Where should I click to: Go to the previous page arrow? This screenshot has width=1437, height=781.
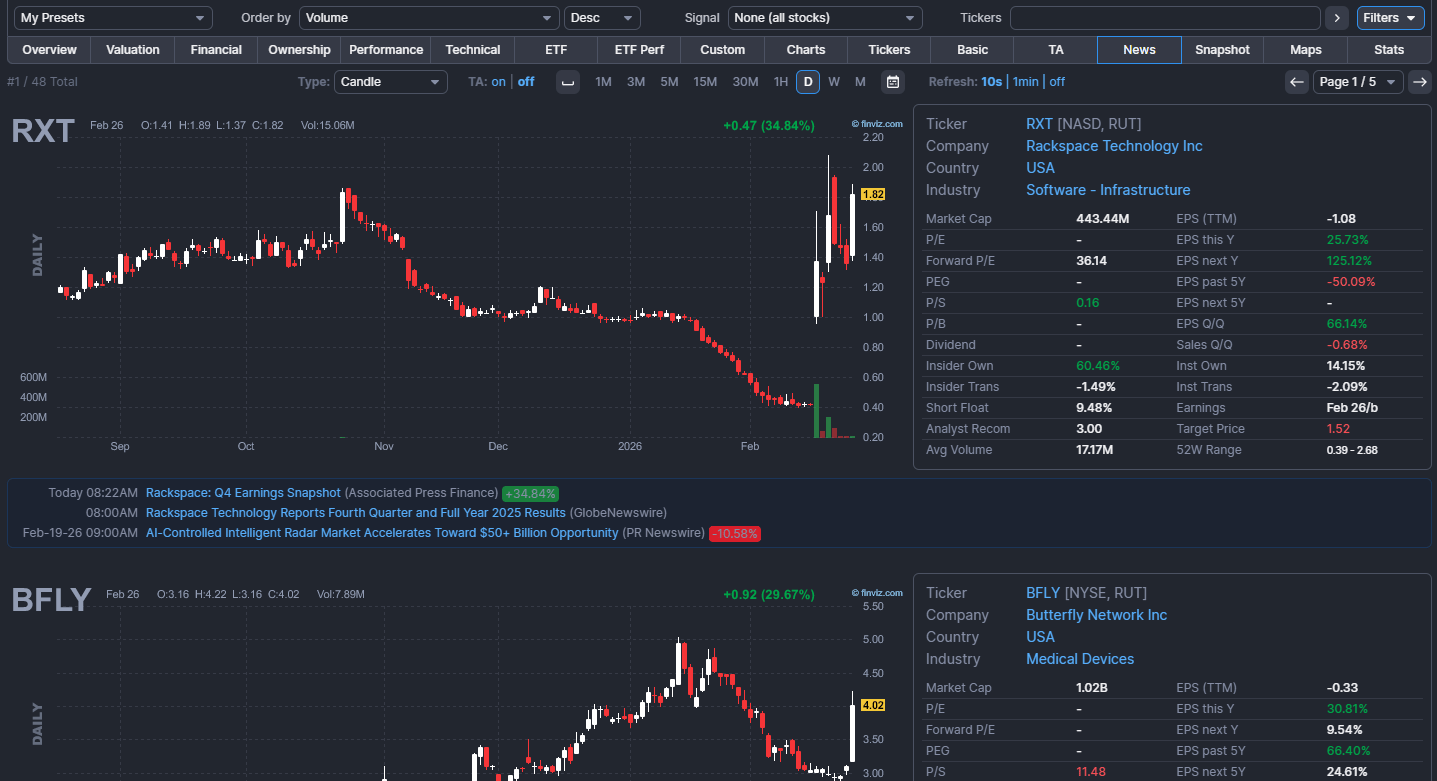[1296, 82]
